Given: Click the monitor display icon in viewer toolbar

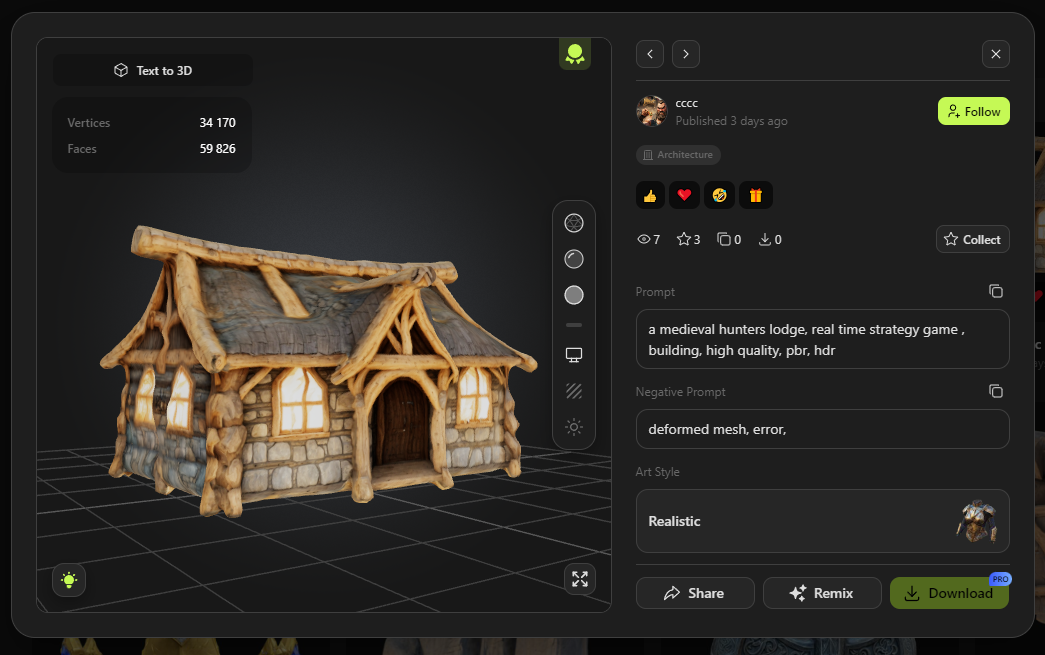Looking at the screenshot, I should coord(574,355).
